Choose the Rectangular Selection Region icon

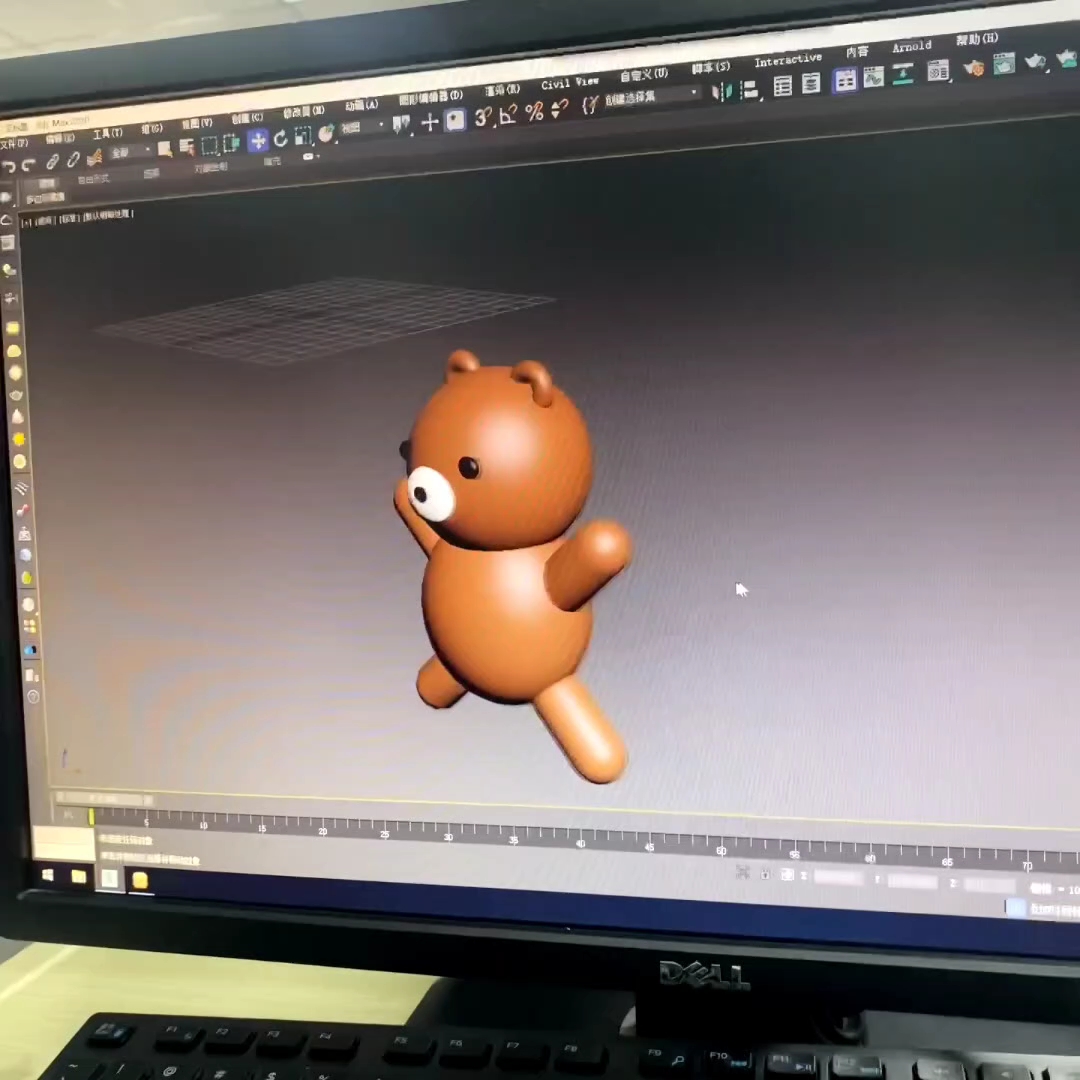pos(209,145)
